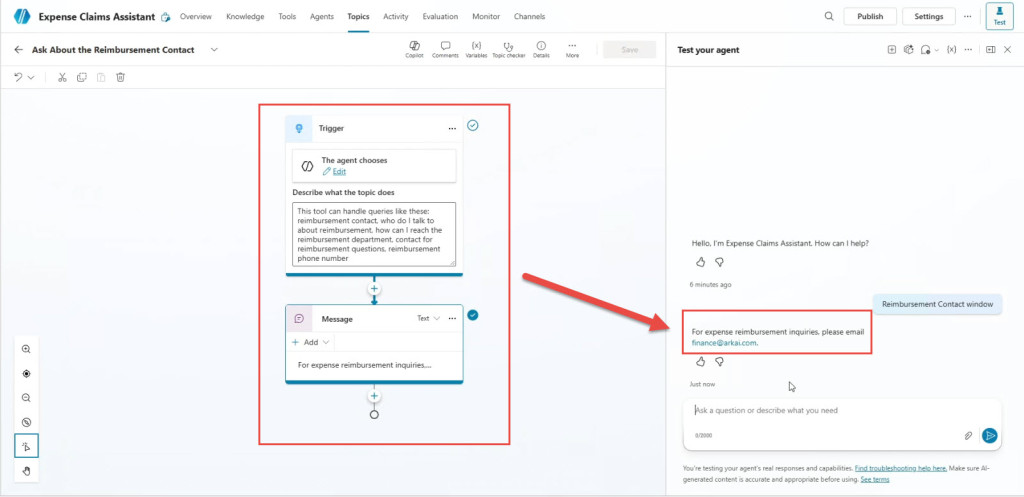Add node below the Message node
This screenshot has height=497, width=1024.
pyautogui.click(x=374, y=396)
